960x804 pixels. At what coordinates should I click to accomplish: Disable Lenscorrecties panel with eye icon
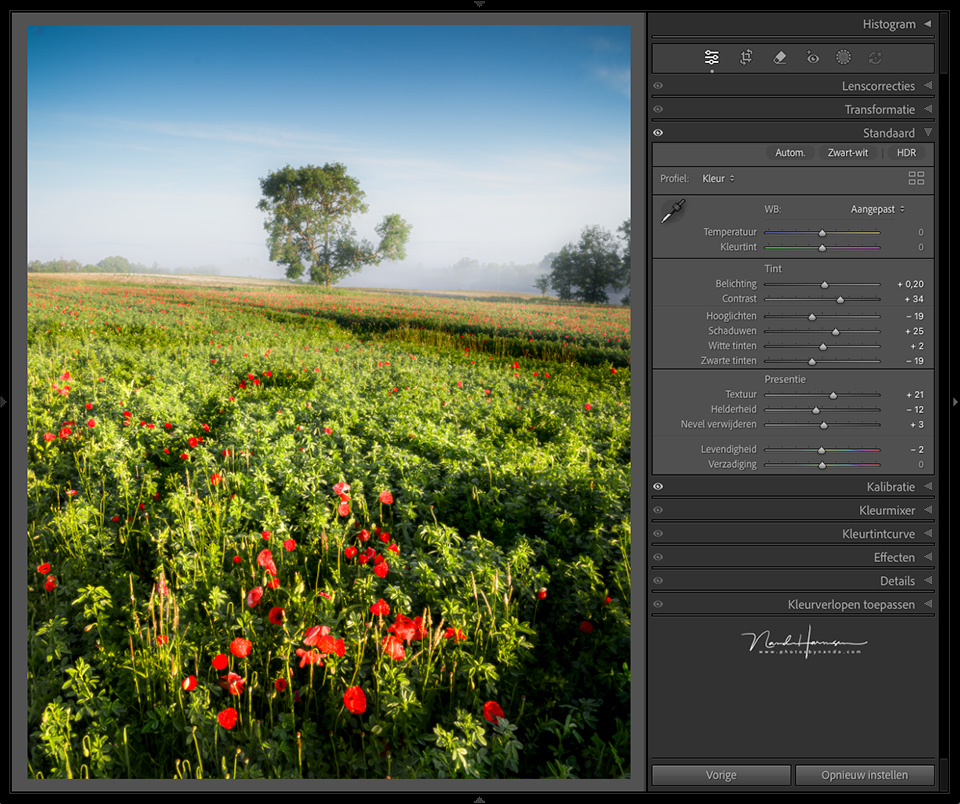pyautogui.click(x=658, y=86)
